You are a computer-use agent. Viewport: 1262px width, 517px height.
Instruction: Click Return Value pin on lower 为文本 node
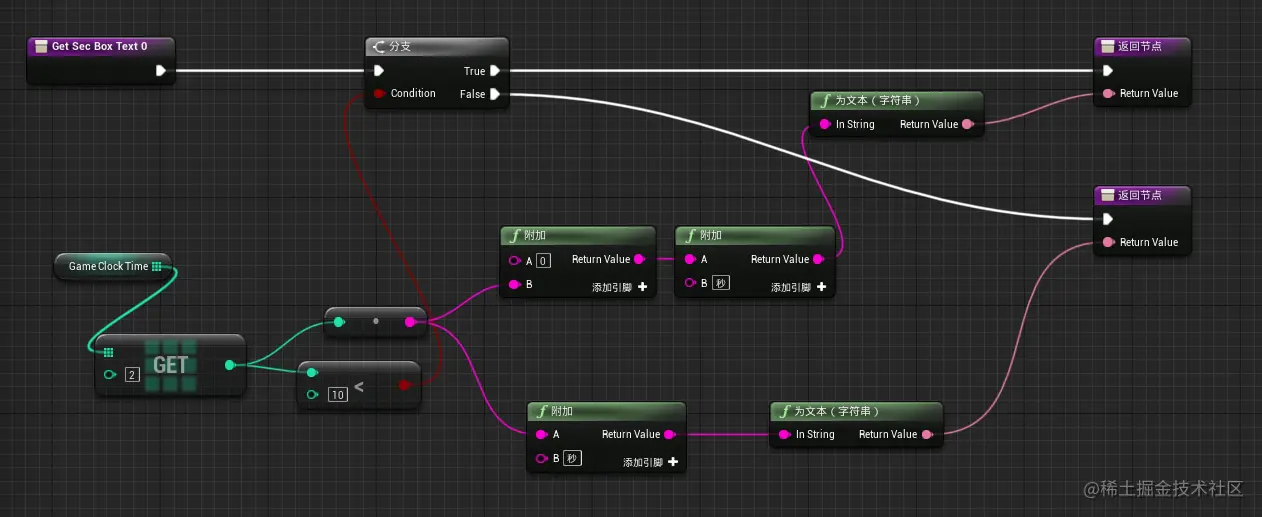coord(927,435)
